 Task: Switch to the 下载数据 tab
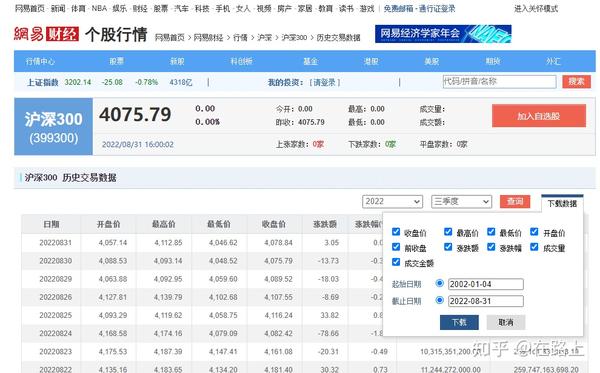coord(562,204)
